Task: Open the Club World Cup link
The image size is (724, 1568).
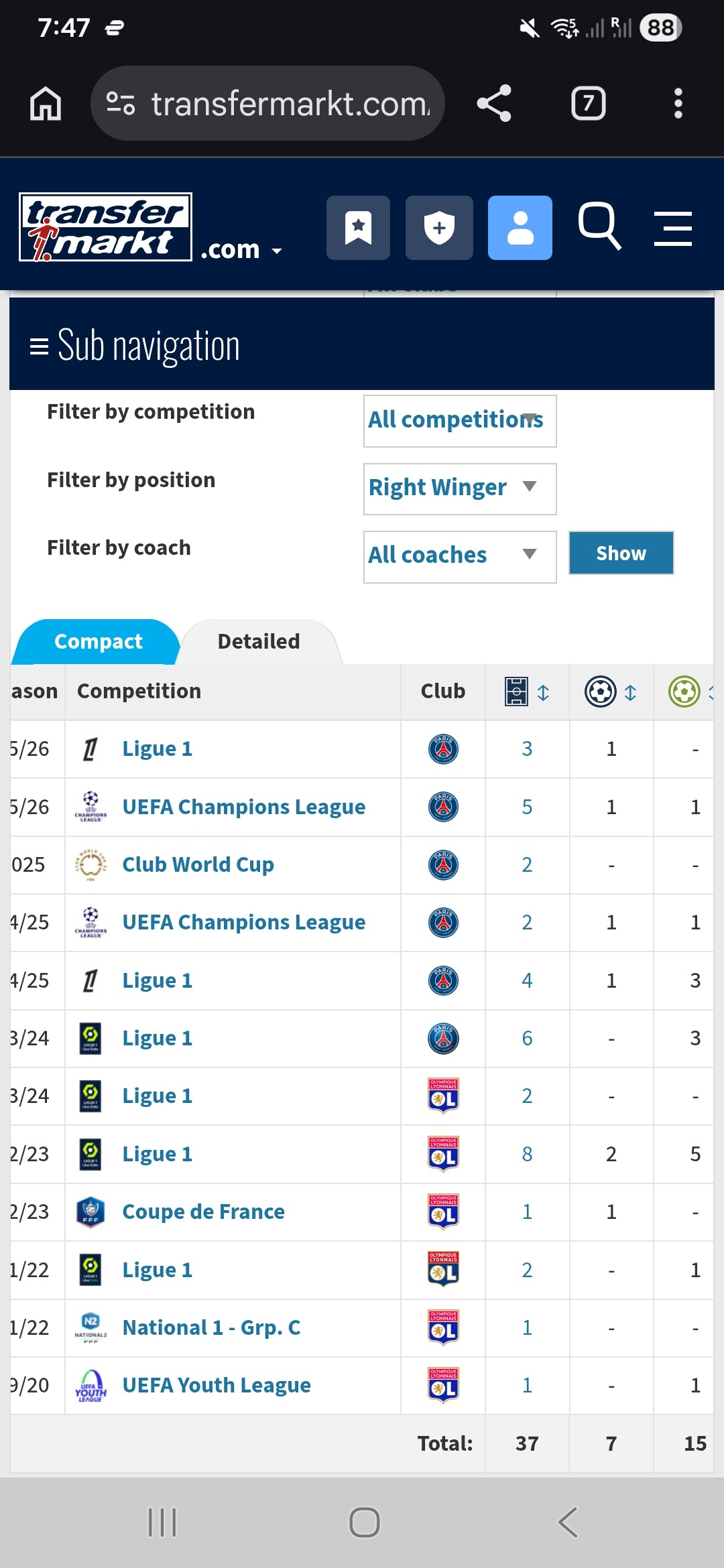Action: (198, 864)
